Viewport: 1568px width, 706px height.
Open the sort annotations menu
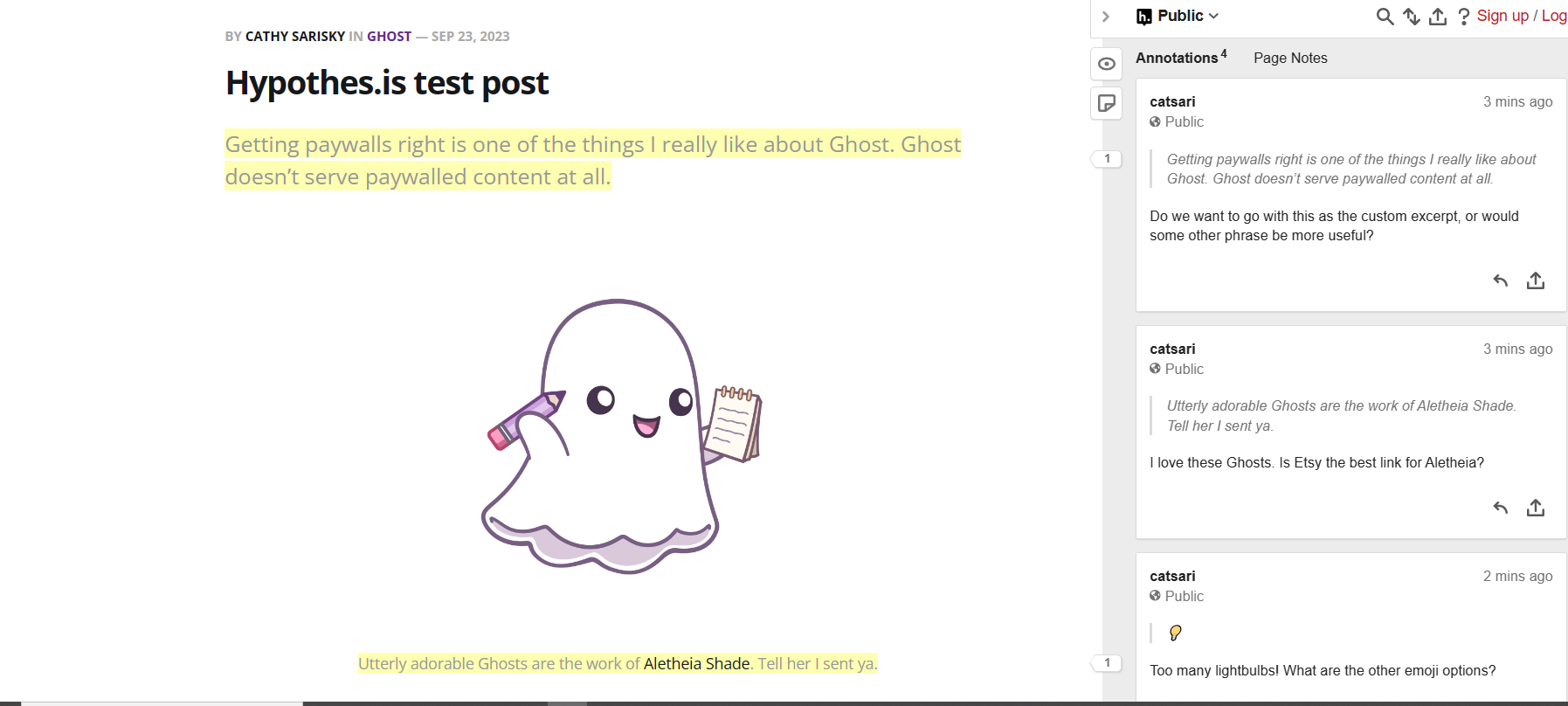pyautogui.click(x=1412, y=17)
